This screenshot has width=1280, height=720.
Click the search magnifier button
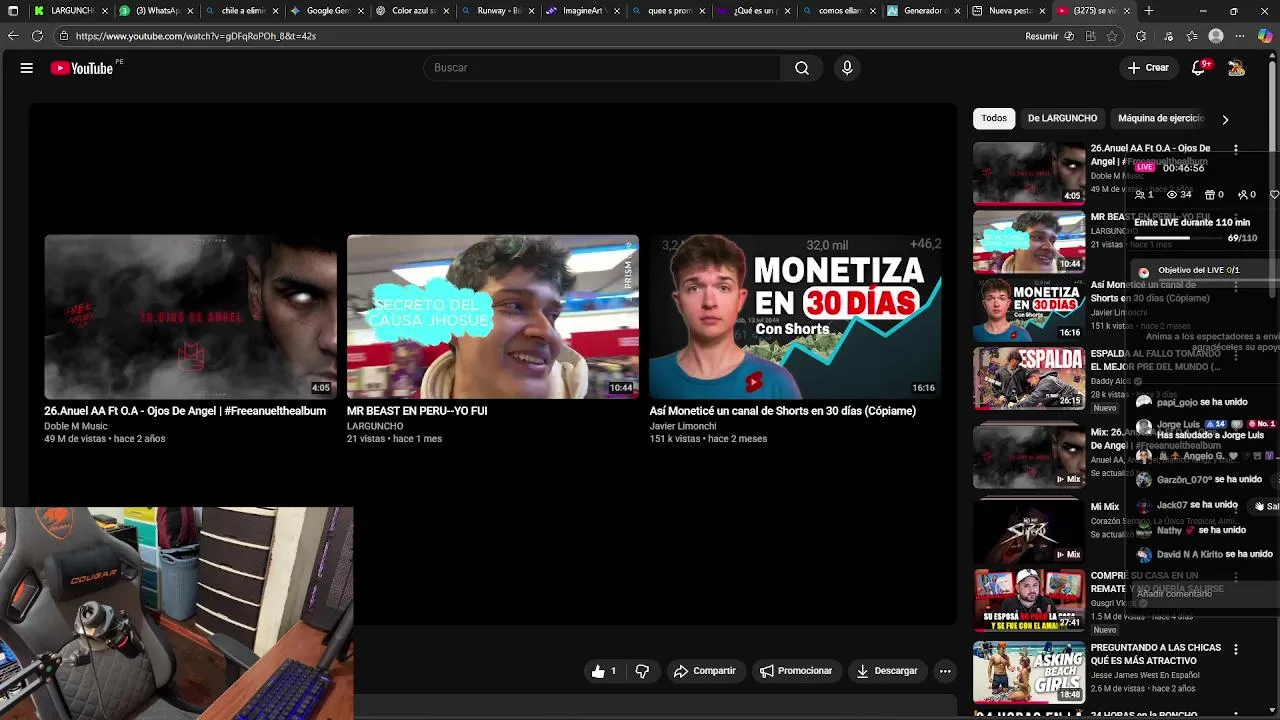pyautogui.click(x=802, y=68)
